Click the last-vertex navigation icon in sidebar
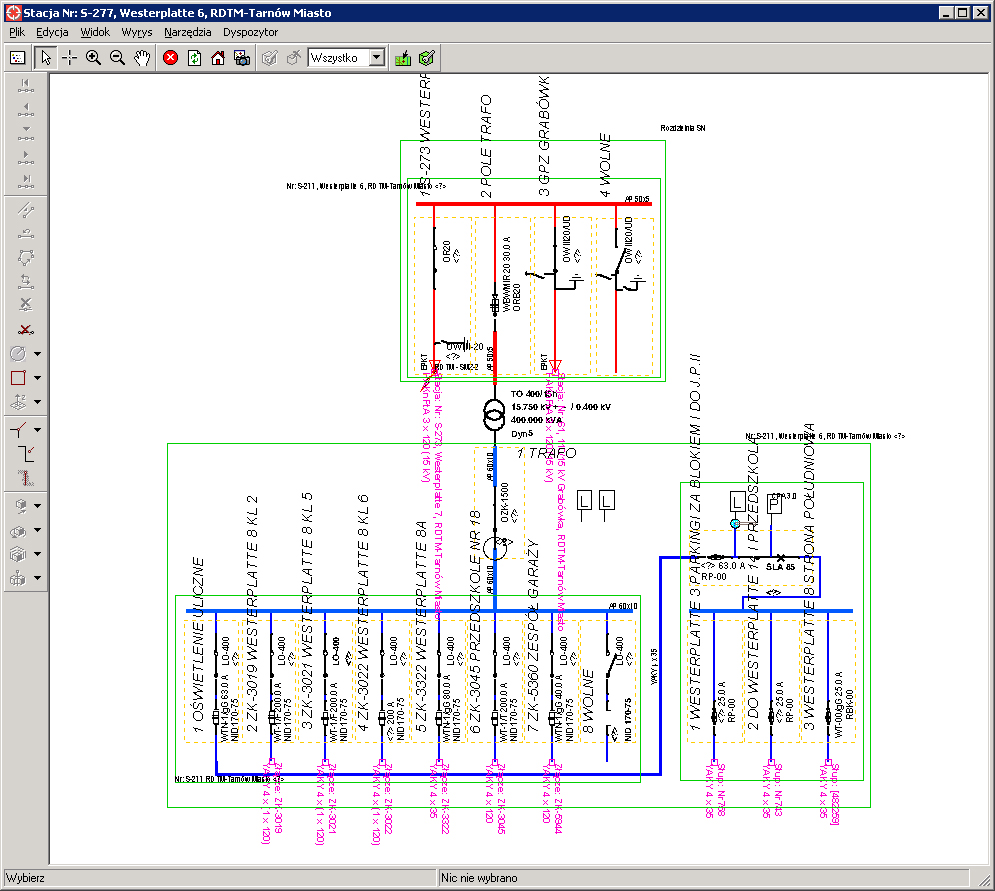 click(25, 182)
